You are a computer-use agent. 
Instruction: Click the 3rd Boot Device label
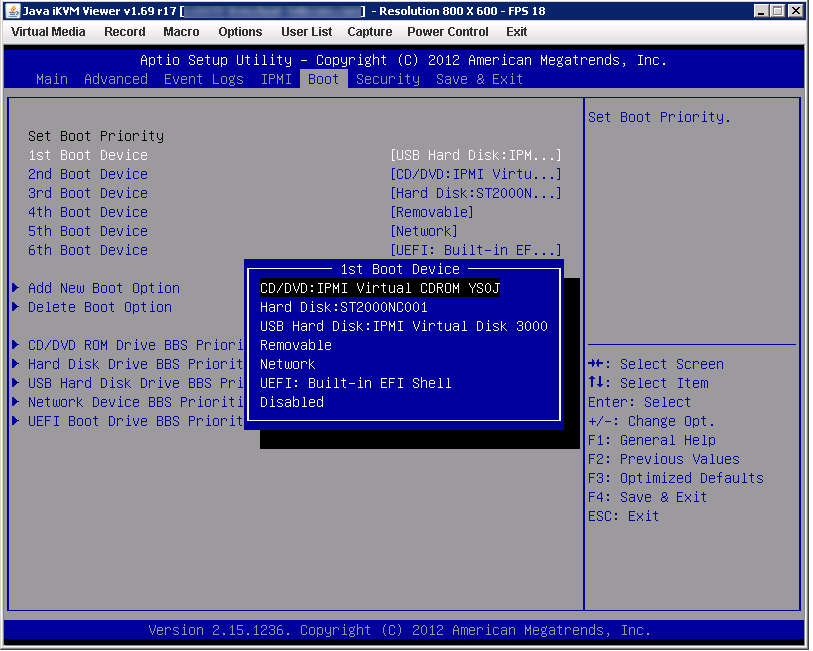click(x=88, y=193)
